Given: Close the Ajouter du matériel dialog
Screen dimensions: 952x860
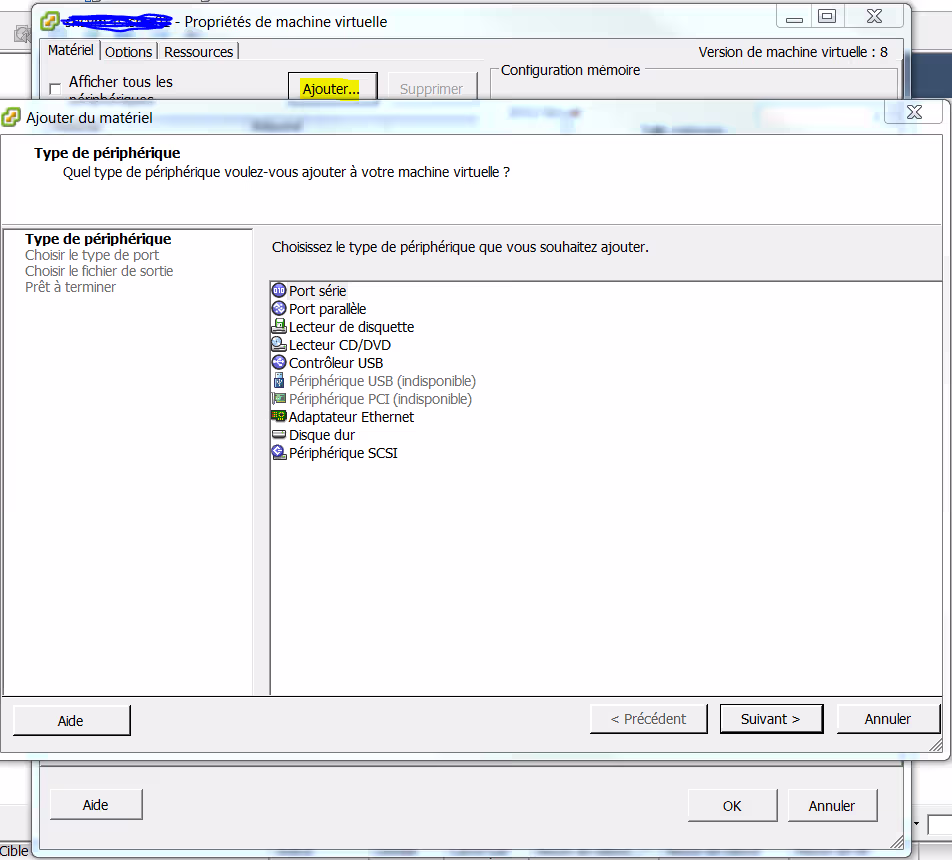Looking at the screenshot, I should [915, 112].
